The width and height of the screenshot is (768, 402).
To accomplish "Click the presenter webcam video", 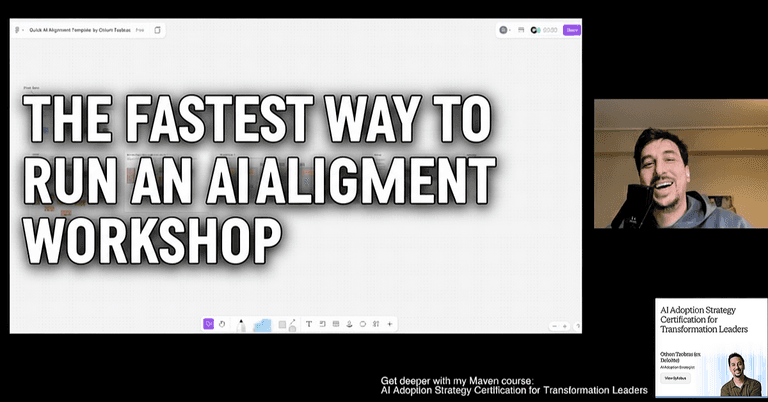I will click(681, 164).
